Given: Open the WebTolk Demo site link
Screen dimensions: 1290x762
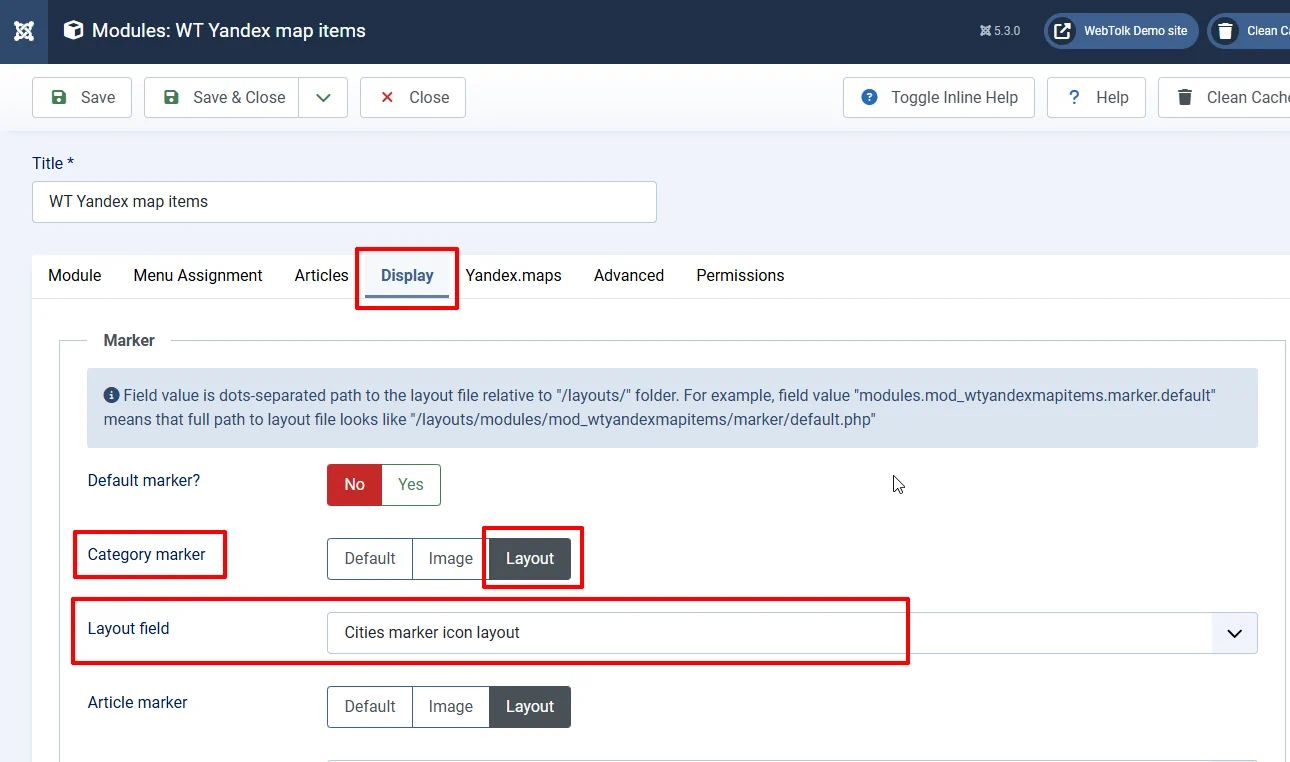Looking at the screenshot, I should 1121,31.
